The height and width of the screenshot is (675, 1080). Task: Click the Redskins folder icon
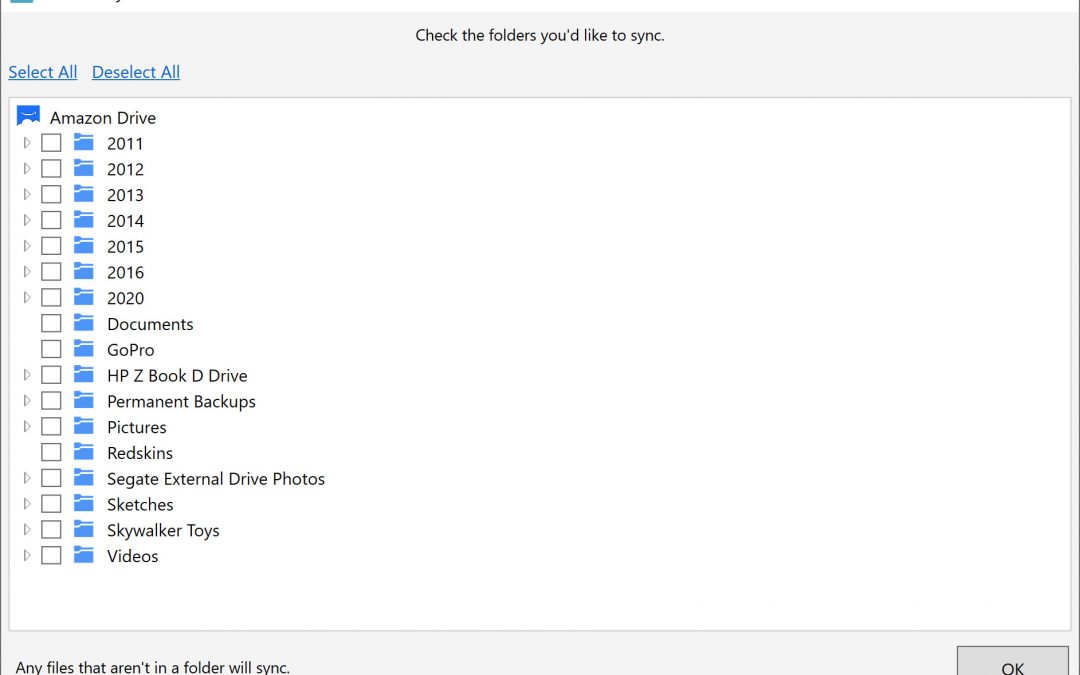(x=84, y=452)
